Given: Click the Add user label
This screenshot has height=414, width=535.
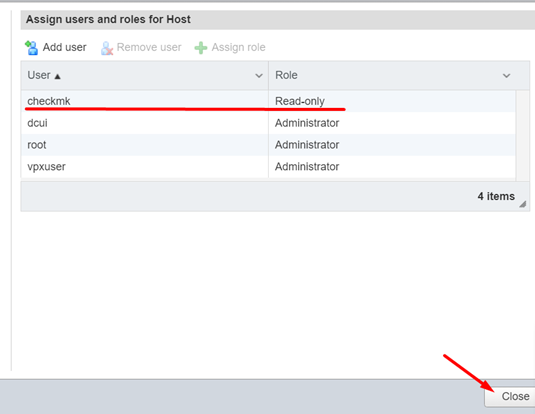Looking at the screenshot, I should (64, 47).
